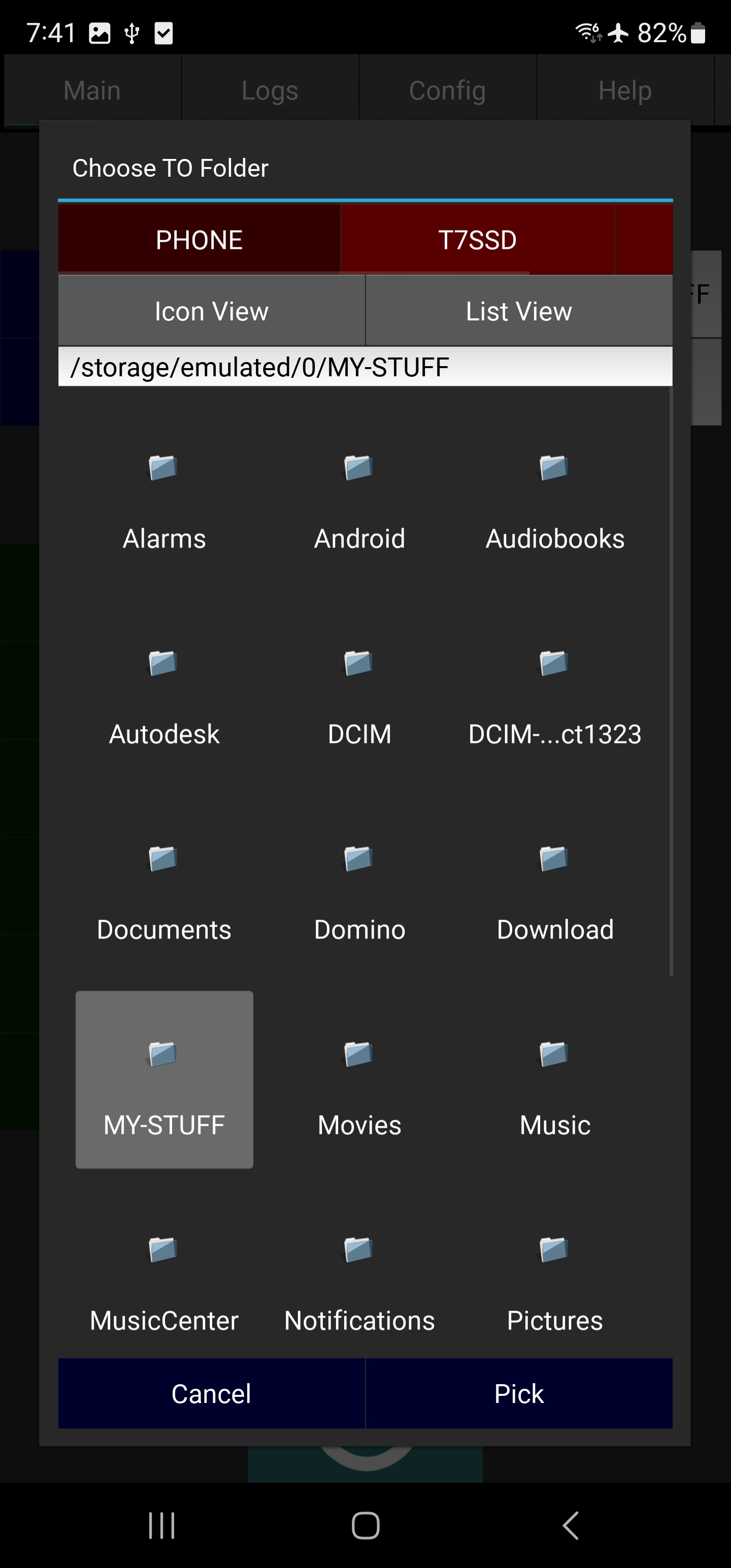Tap the Android back navigation button

[x=570, y=1525]
